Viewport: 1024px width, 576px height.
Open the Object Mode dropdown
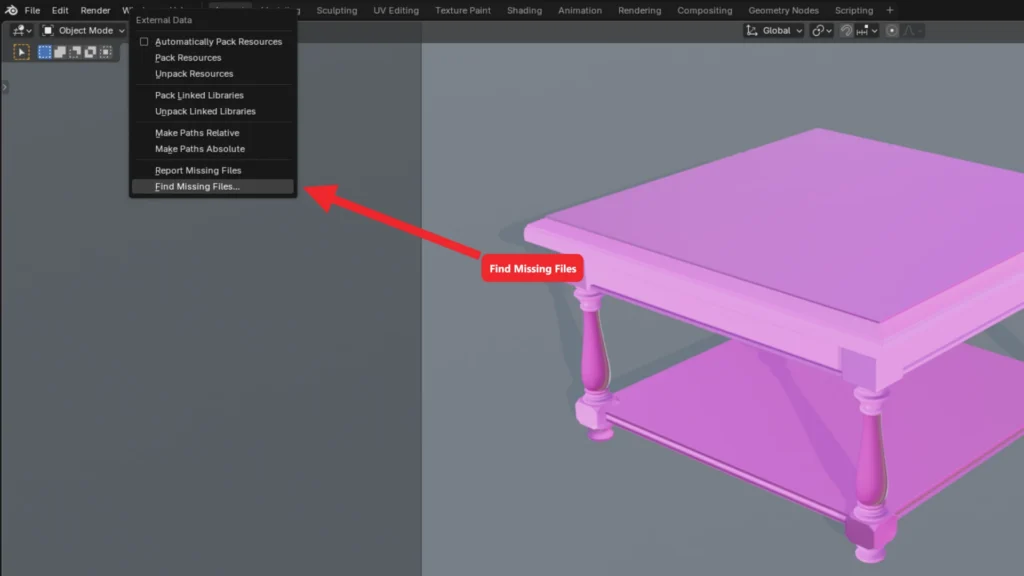(x=83, y=31)
